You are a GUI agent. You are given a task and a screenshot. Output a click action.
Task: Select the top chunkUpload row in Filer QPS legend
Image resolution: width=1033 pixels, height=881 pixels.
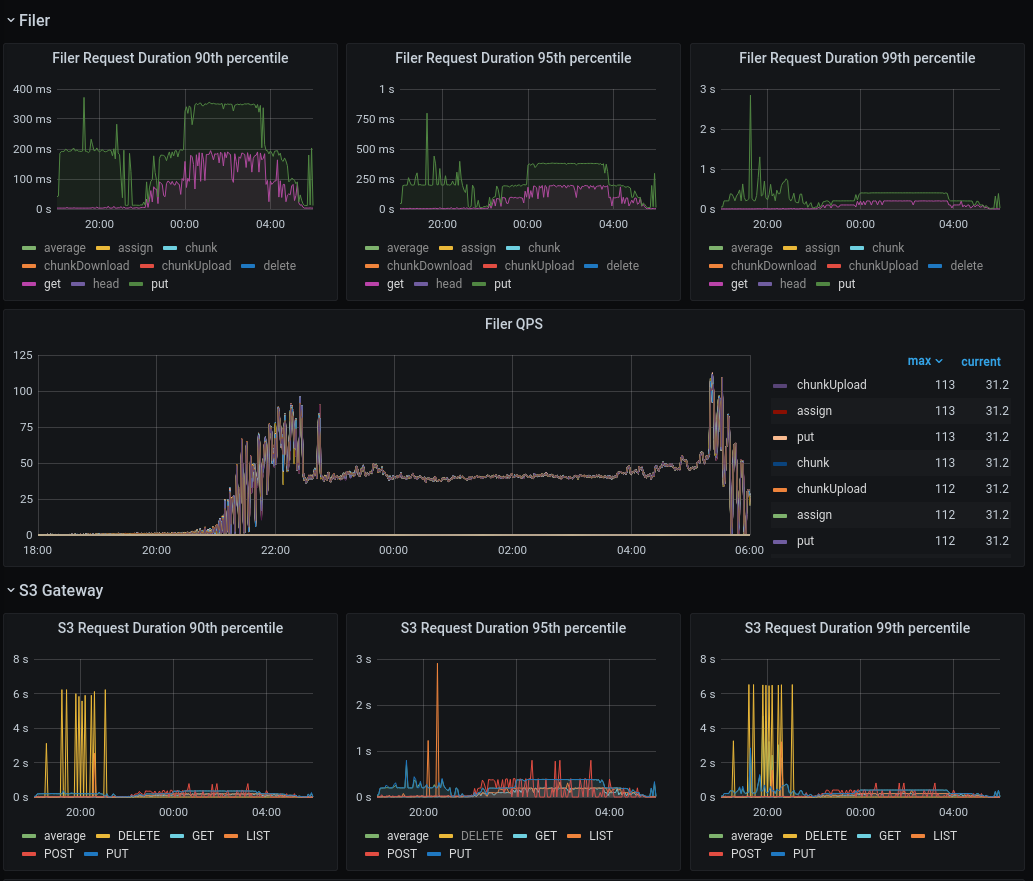(832, 384)
